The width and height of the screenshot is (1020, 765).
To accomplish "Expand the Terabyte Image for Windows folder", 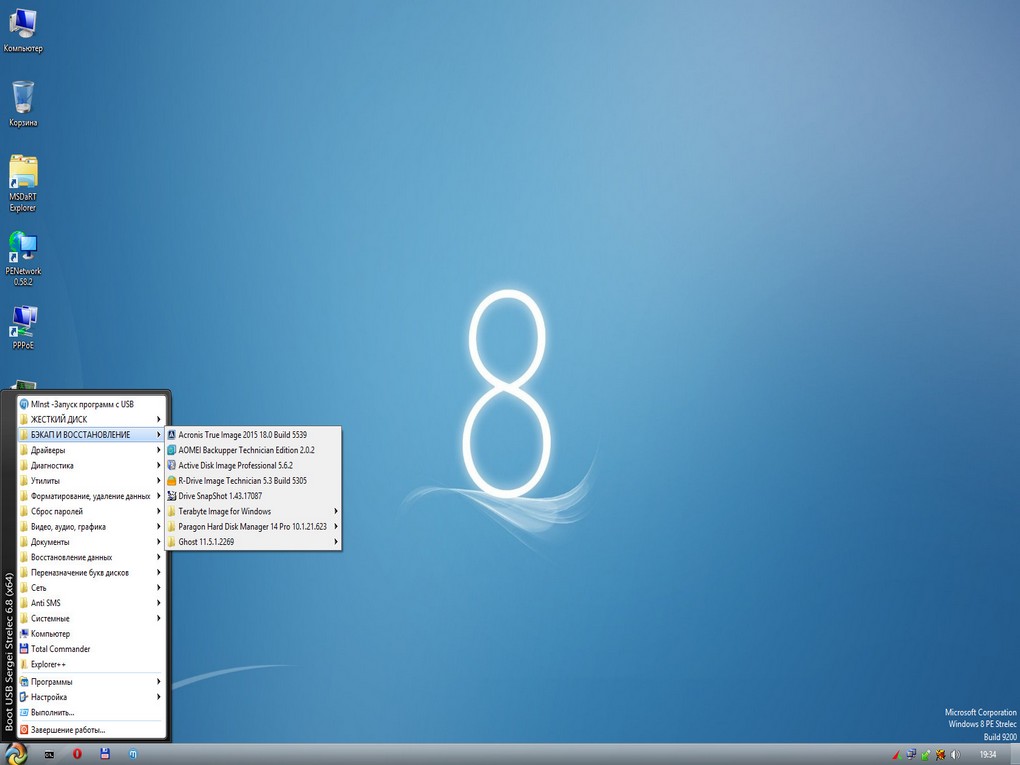I will 254,511.
